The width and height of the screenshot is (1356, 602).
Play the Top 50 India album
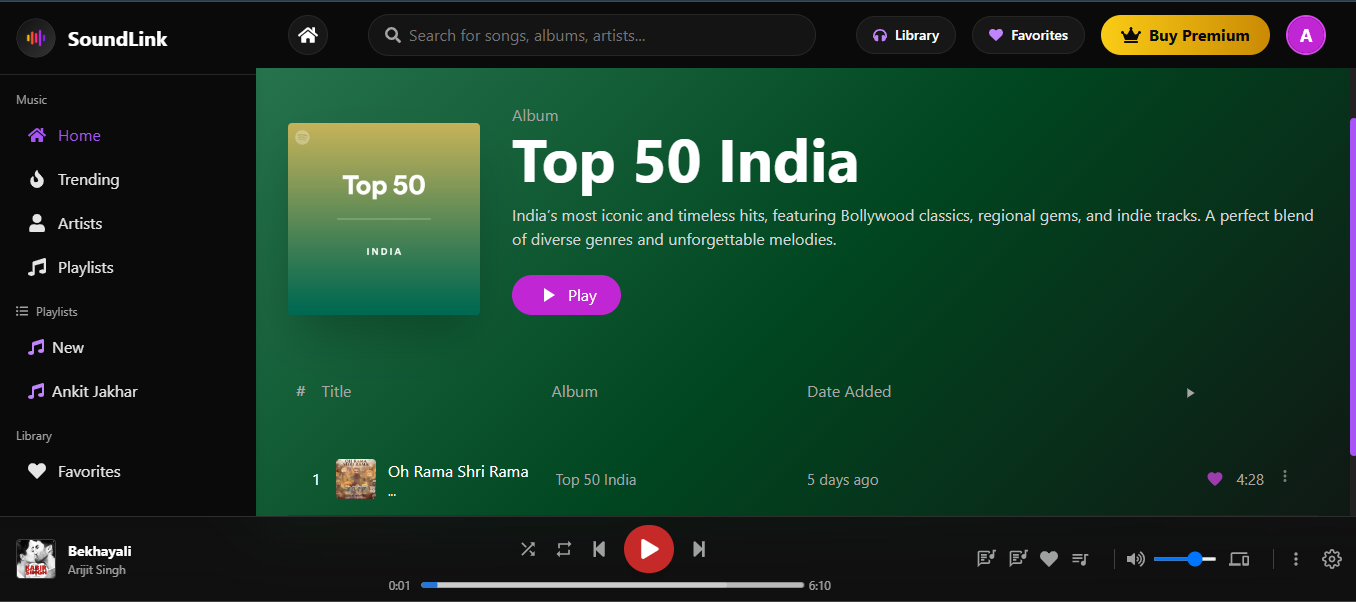pos(566,295)
